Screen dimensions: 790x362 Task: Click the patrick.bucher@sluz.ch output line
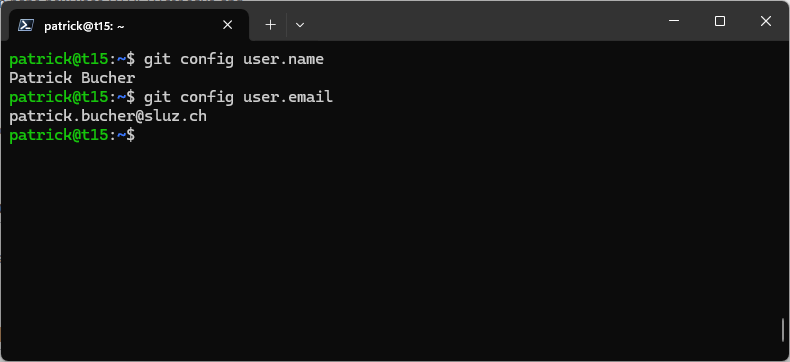click(x=108, y=116)
